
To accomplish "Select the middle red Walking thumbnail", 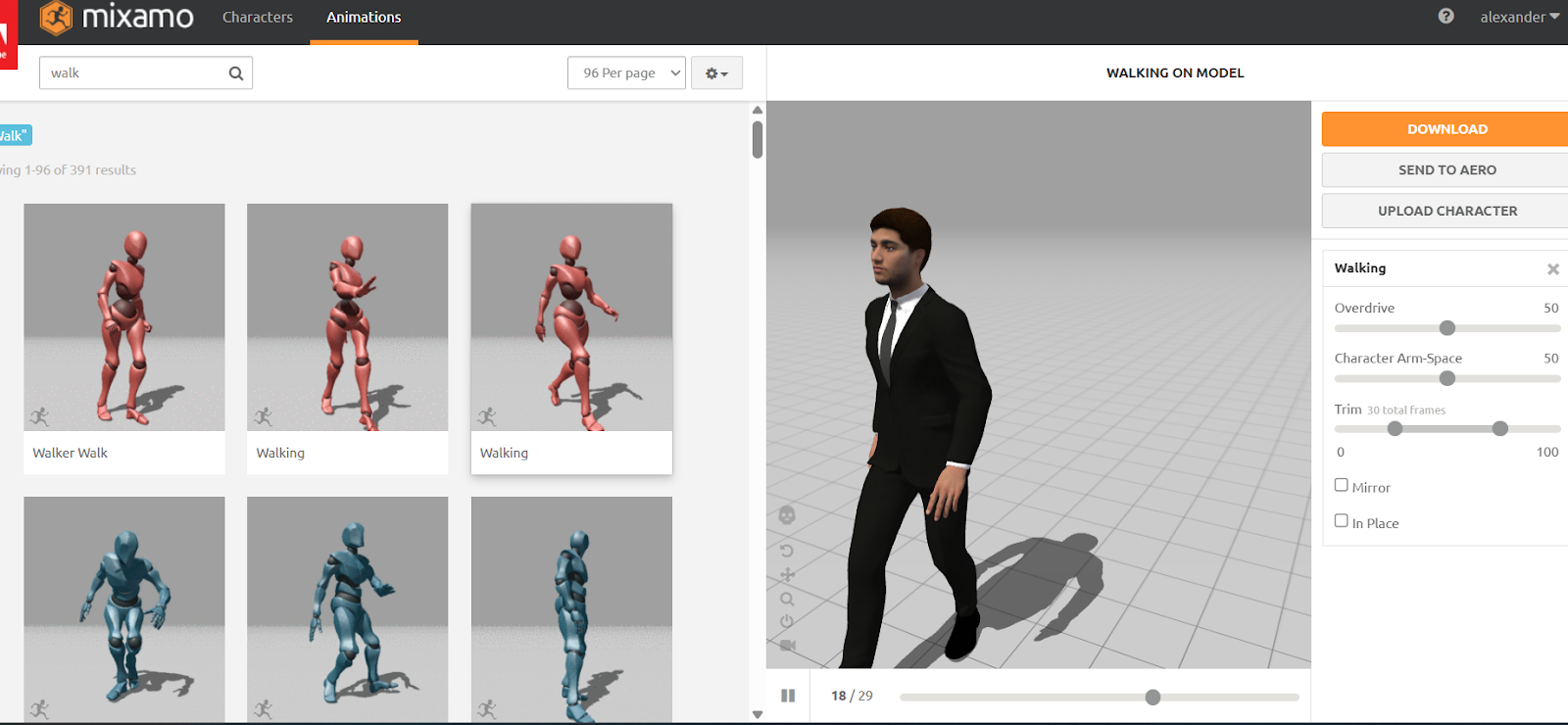I will pyautogui.click(x=348, y=317).
